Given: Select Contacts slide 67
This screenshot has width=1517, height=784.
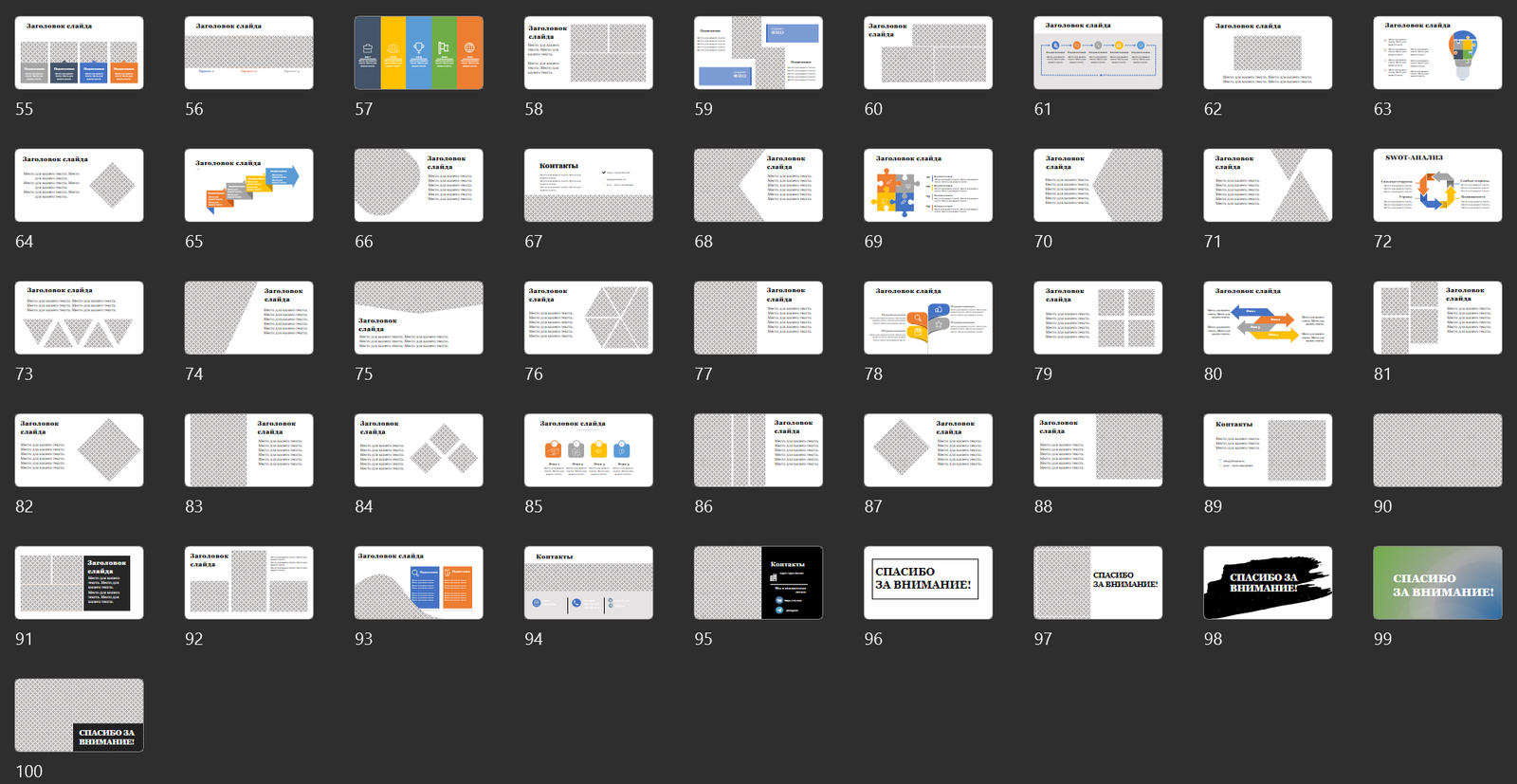Looking at the screenshot, I should tap(588, 186).
